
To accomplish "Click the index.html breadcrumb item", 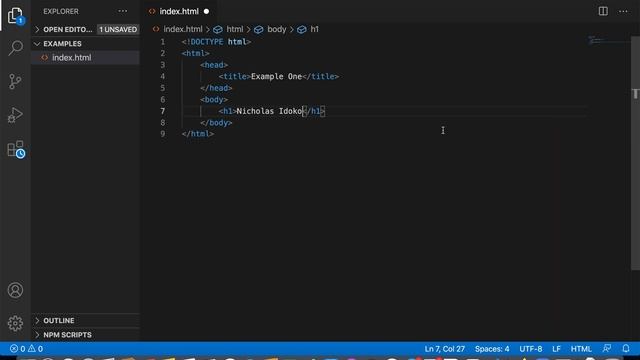I will [x=182, y=29].
